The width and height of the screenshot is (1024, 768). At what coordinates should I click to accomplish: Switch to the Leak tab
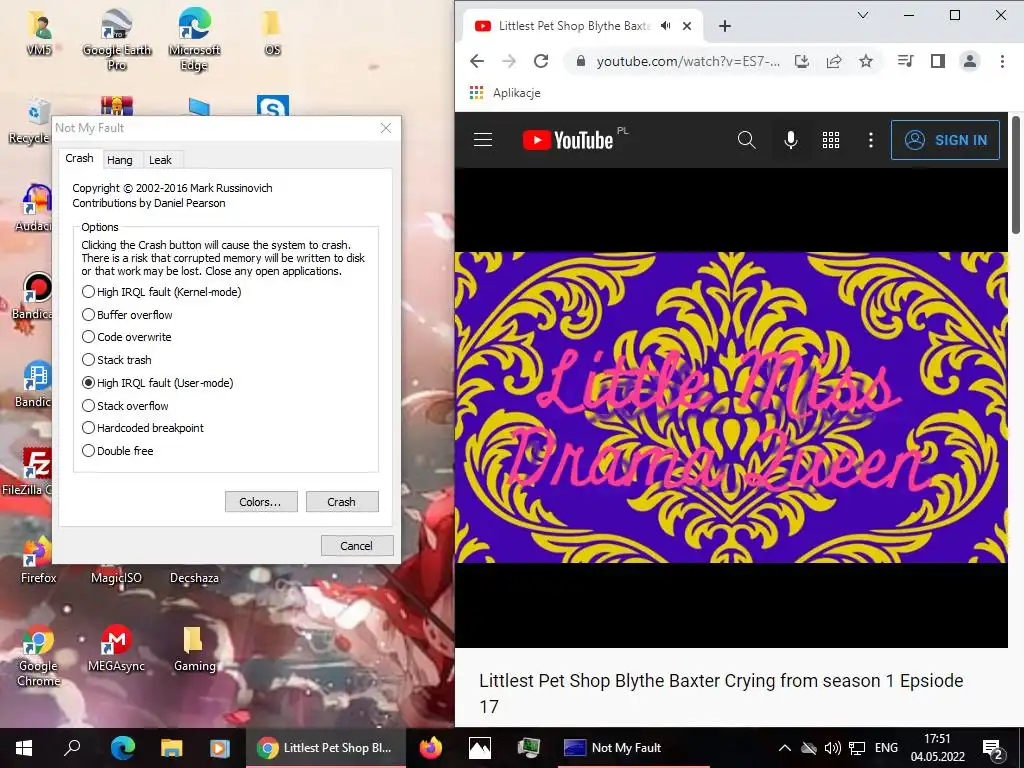[160, 160]
